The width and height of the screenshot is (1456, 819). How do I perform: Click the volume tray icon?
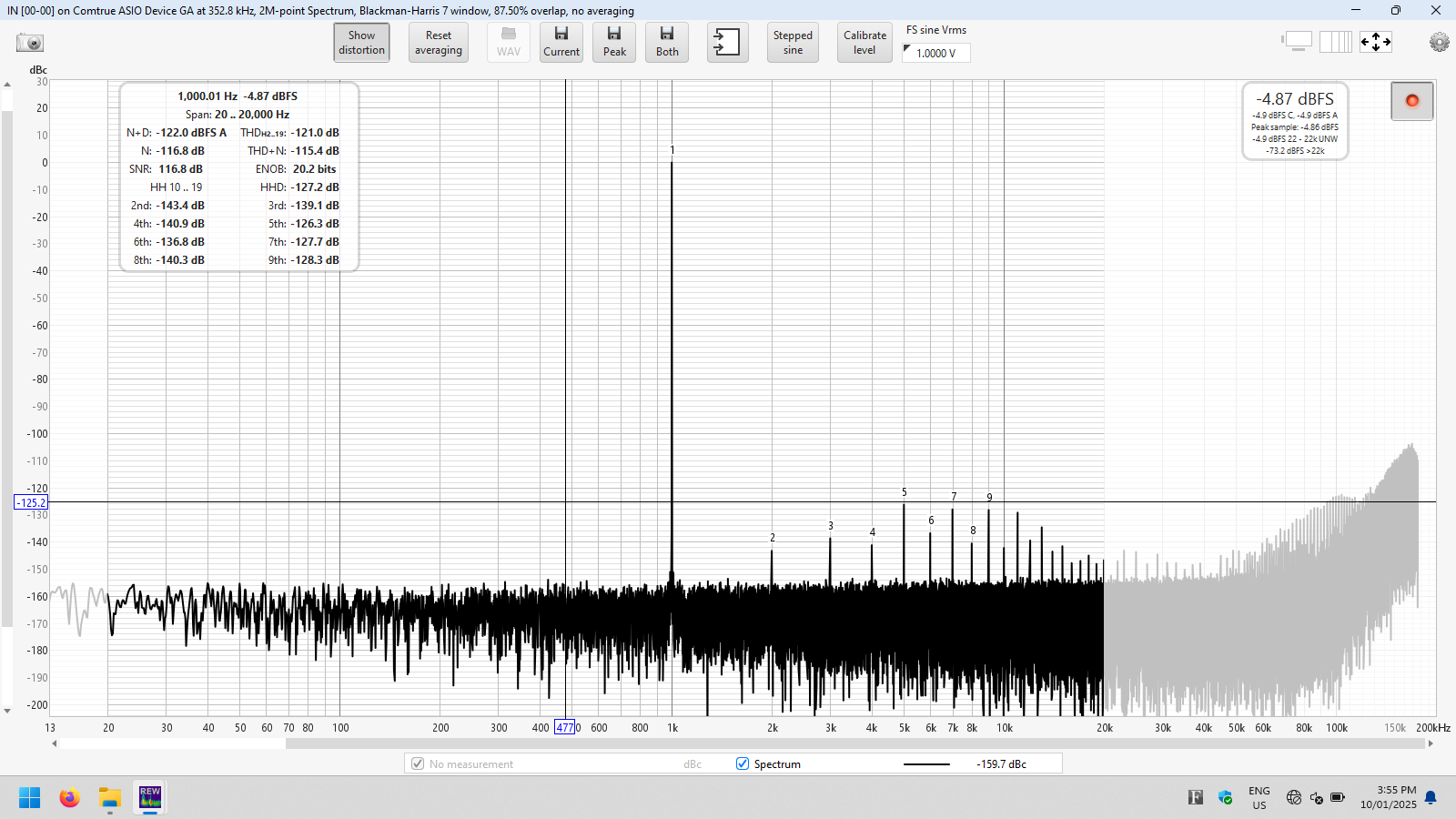(x=1316, y=798)
